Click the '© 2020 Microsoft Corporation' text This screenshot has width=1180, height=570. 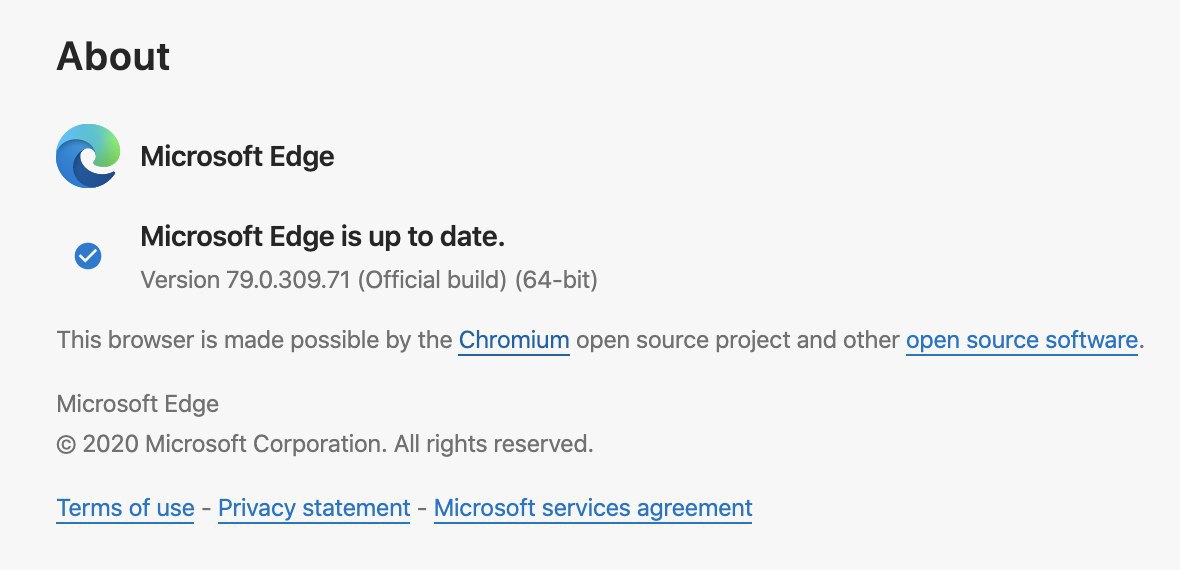[x=222, y=444]
